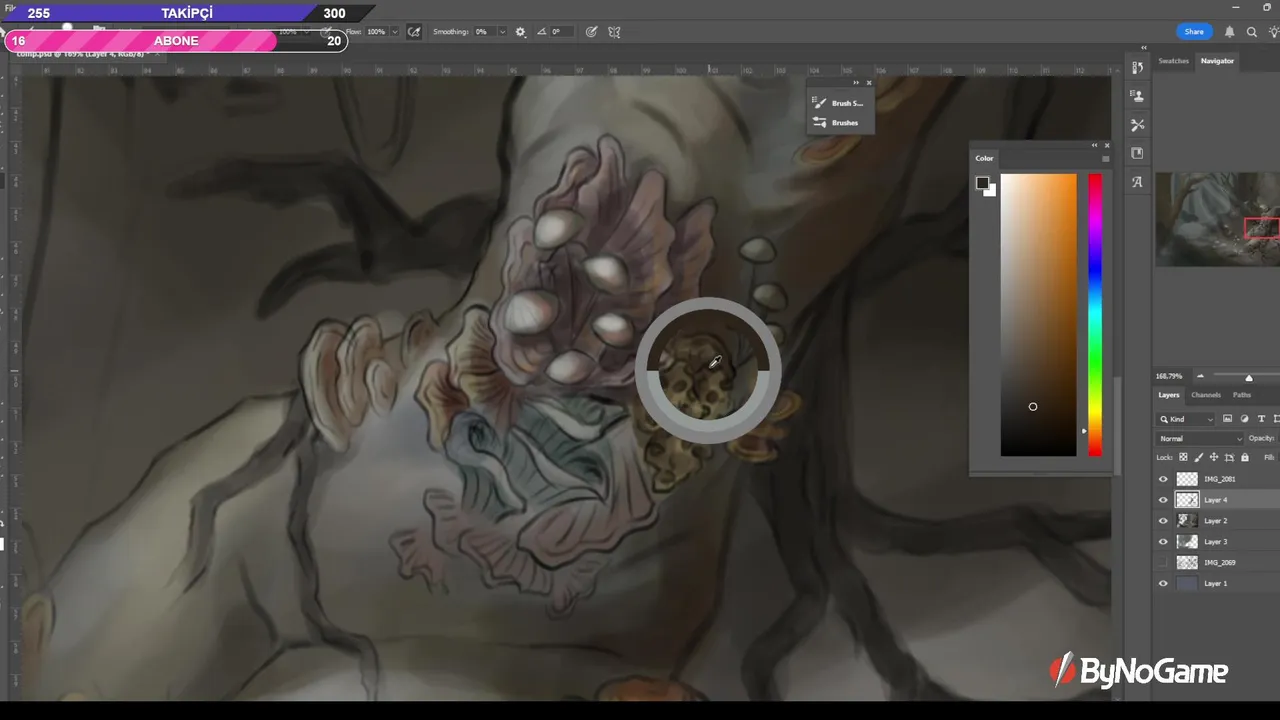Open symmetry paint butterfly icon
This screenshot has height=720, width=1280.
[614, 32]
